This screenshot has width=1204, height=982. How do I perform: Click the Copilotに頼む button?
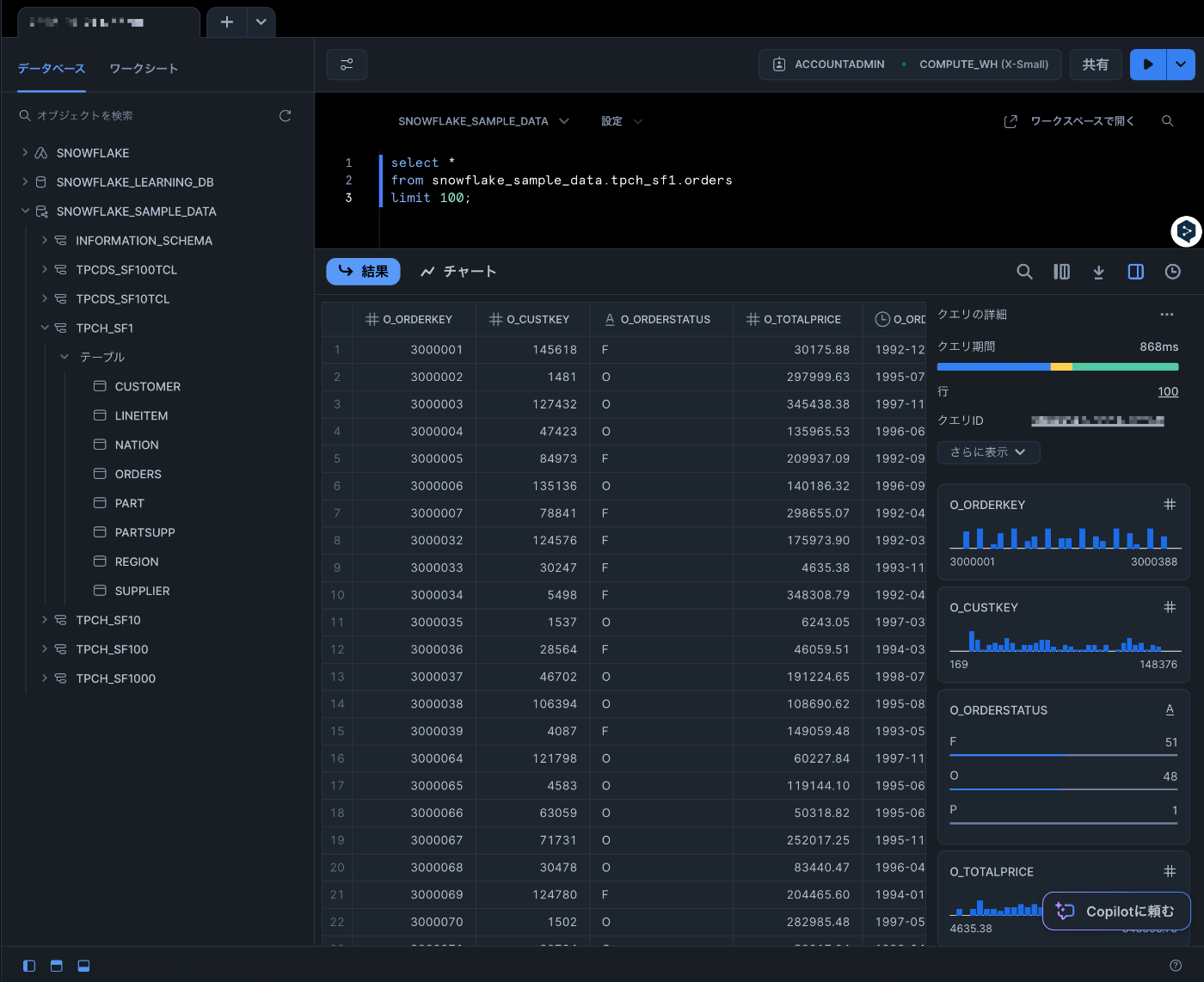click(1116, 911)
